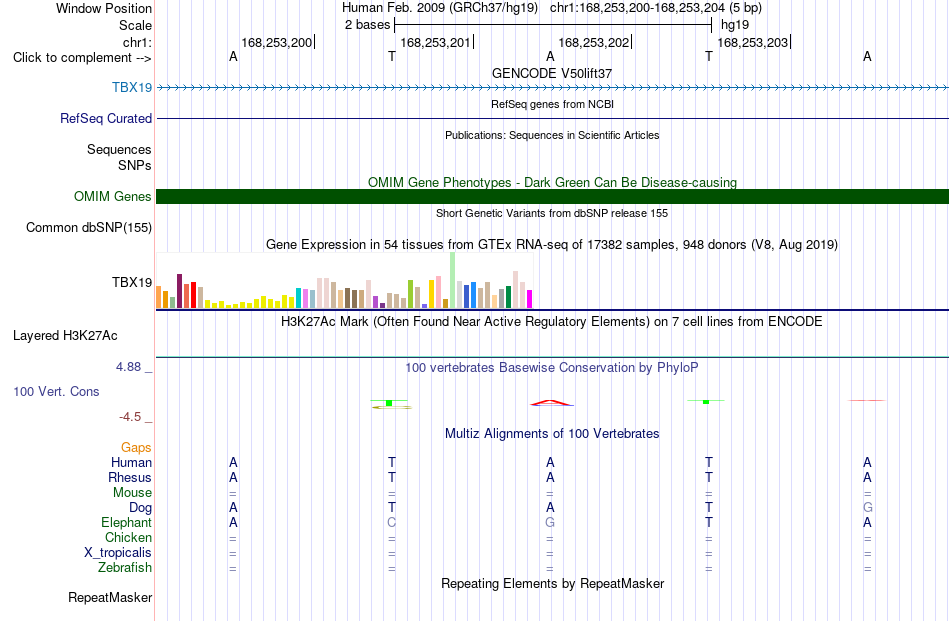Select the dark green OMIM gene bar

pos(552,196)
